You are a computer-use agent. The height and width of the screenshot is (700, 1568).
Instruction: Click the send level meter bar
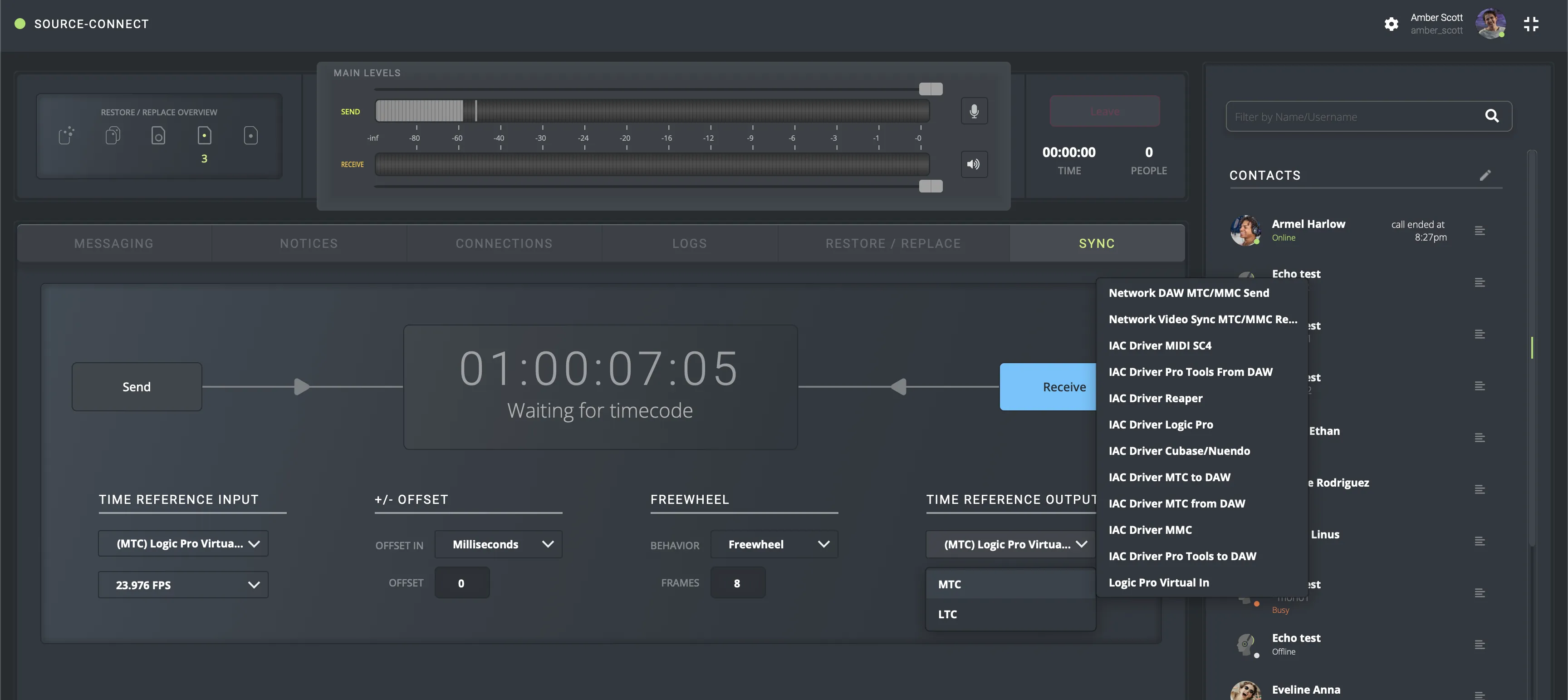click(652, 111)
